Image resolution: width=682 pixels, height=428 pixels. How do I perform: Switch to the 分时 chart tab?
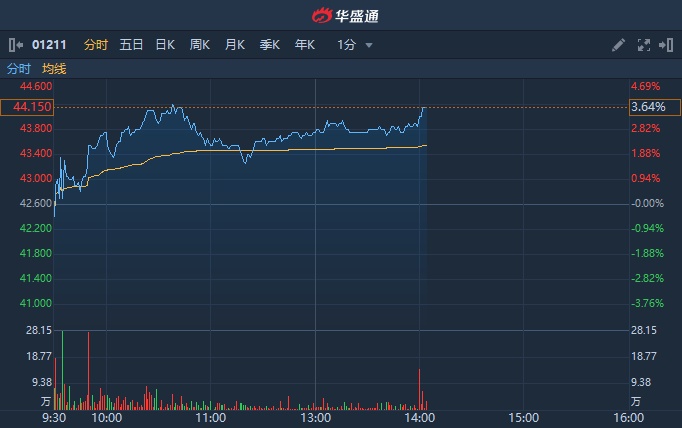tap(96, 45)
